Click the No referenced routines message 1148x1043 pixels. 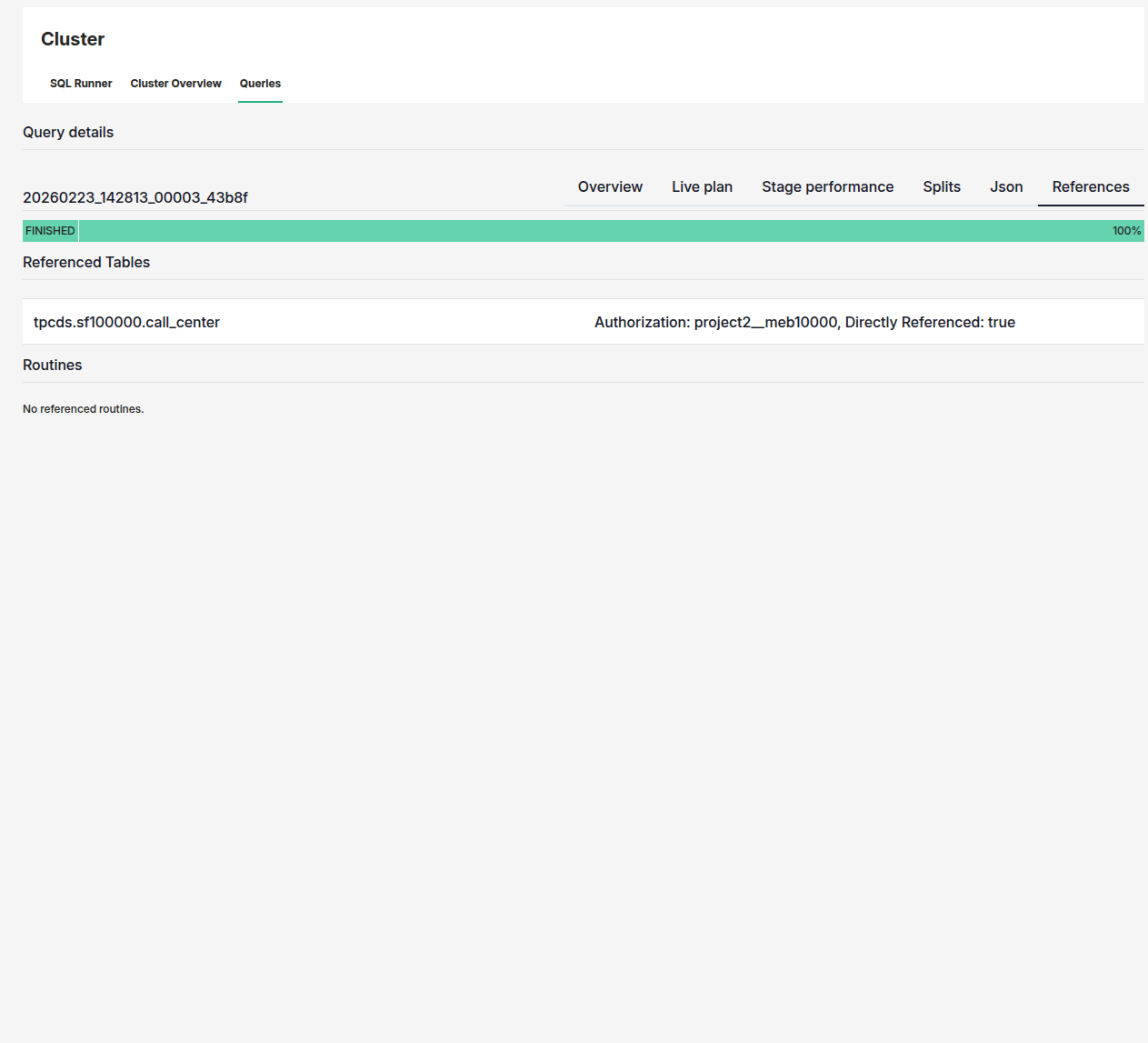pos(83,408)
